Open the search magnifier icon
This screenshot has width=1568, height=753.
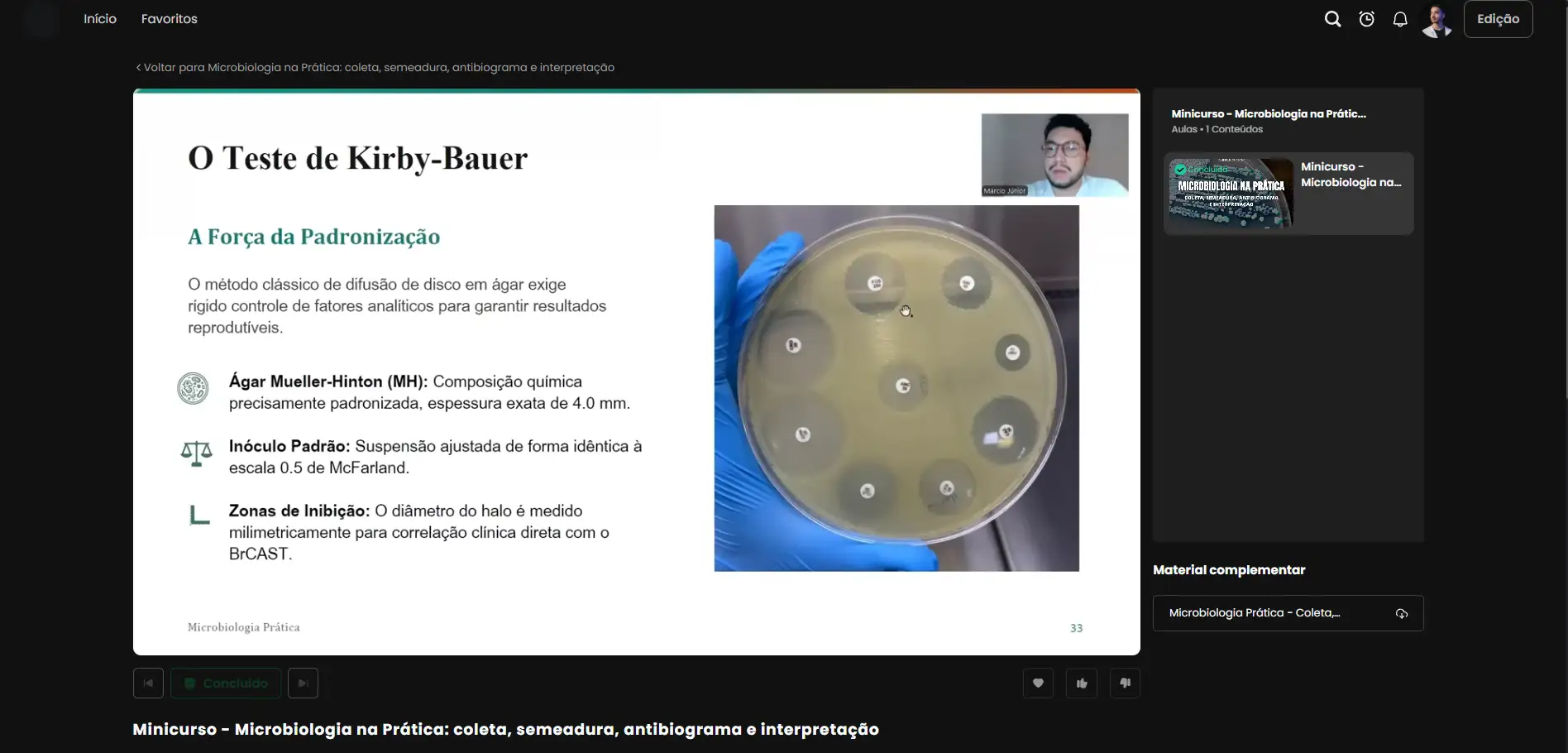tap(1332, 19)
